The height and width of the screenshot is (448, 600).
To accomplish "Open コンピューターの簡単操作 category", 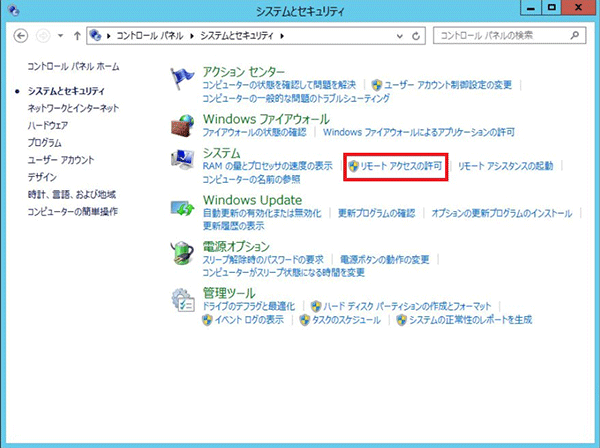I will pos(73,212).
